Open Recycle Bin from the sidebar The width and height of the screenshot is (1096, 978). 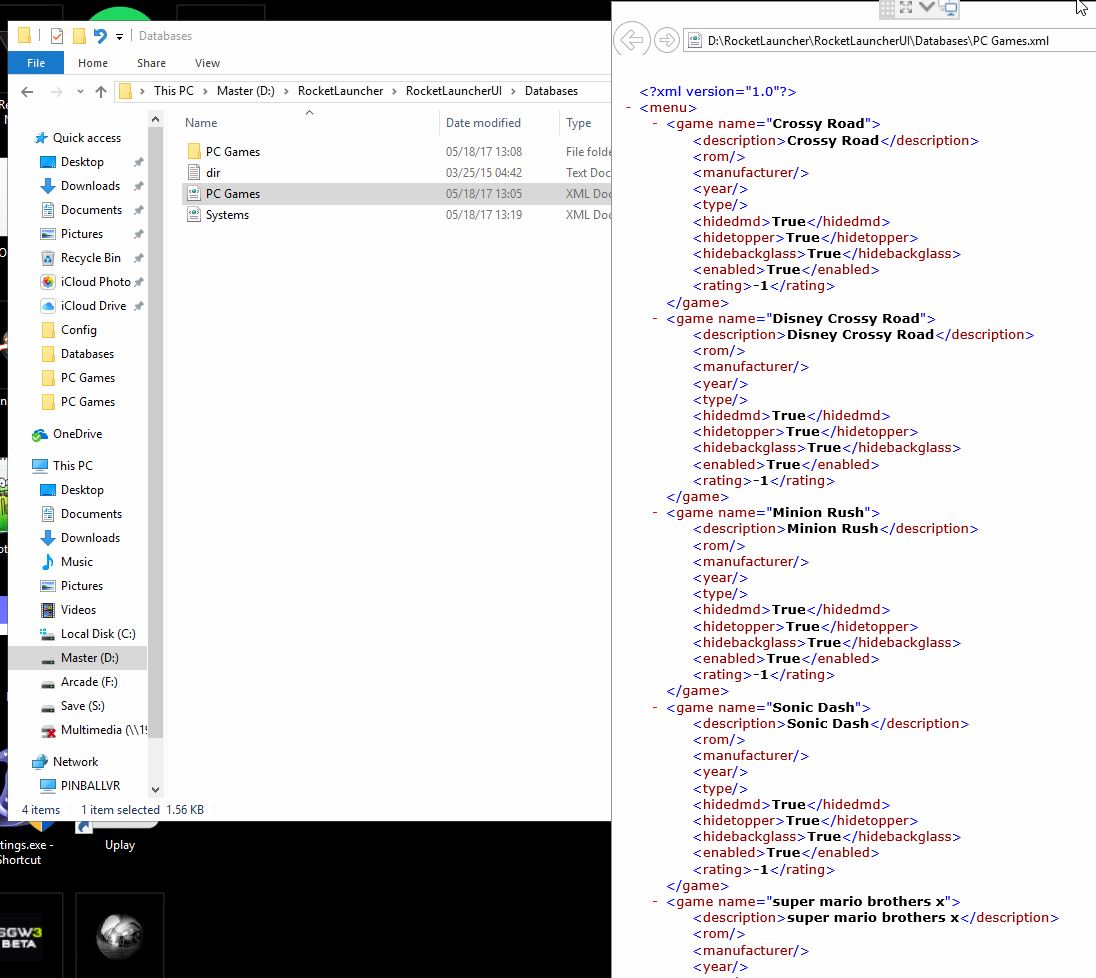[x=92, y=257]
